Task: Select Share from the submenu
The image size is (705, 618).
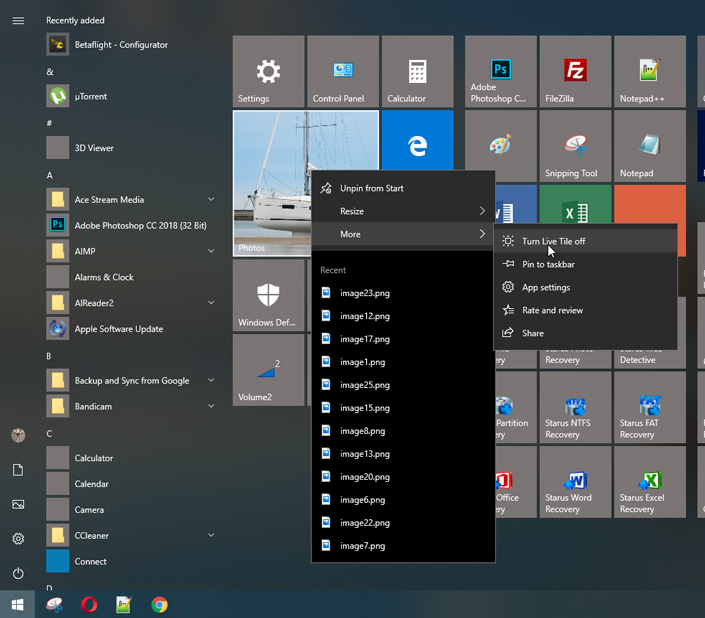Action: (585, 333)
